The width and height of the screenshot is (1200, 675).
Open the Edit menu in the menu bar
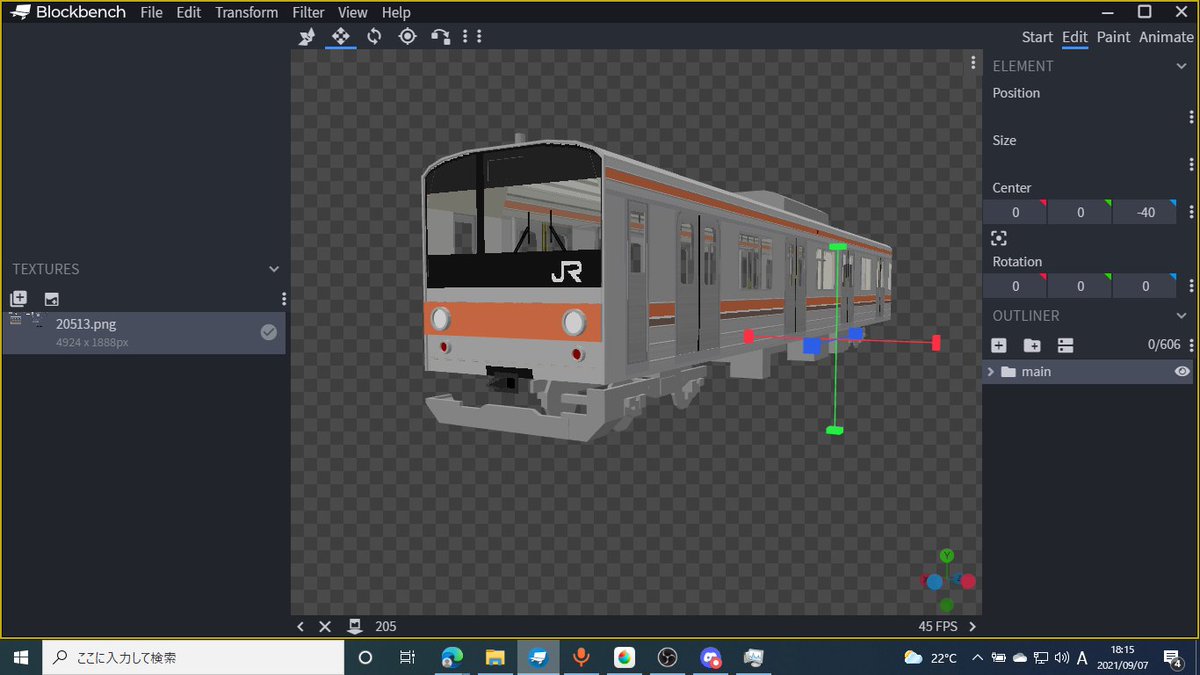click(x=188, y=12)
